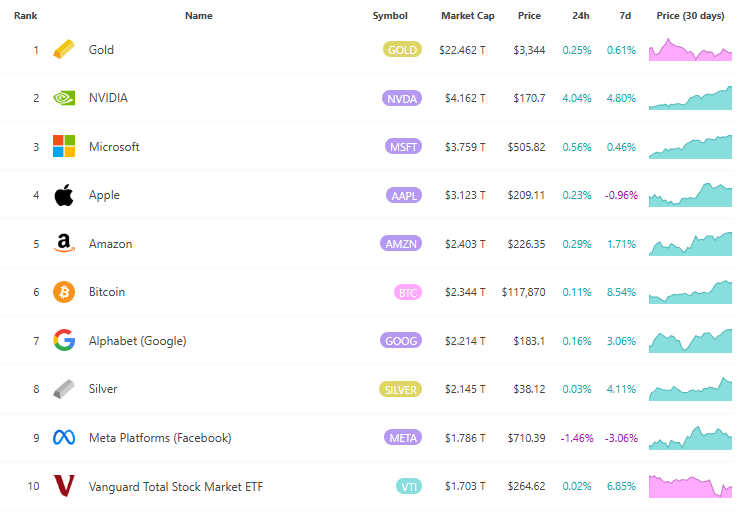
Task: Select Meta 24h change -1.46%
Action: [x=577, y=438]
